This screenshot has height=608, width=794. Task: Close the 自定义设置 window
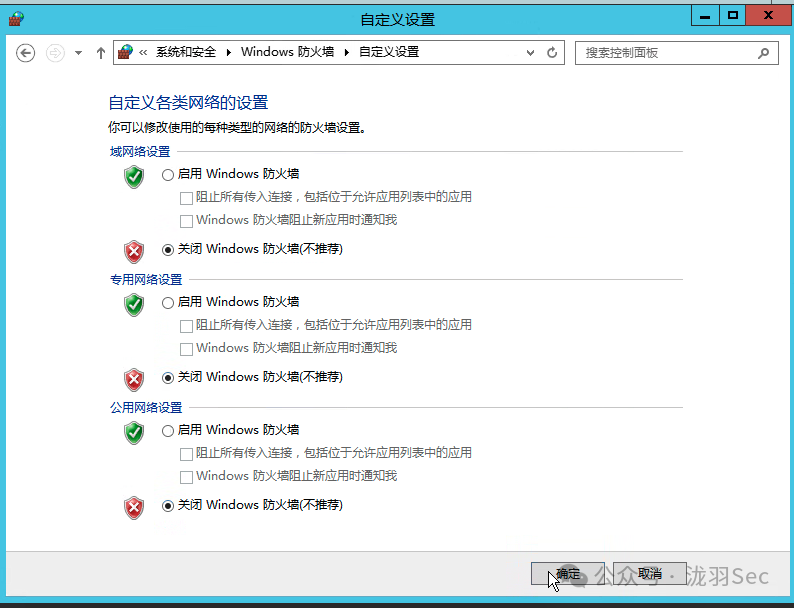click(x=768, y=16)
